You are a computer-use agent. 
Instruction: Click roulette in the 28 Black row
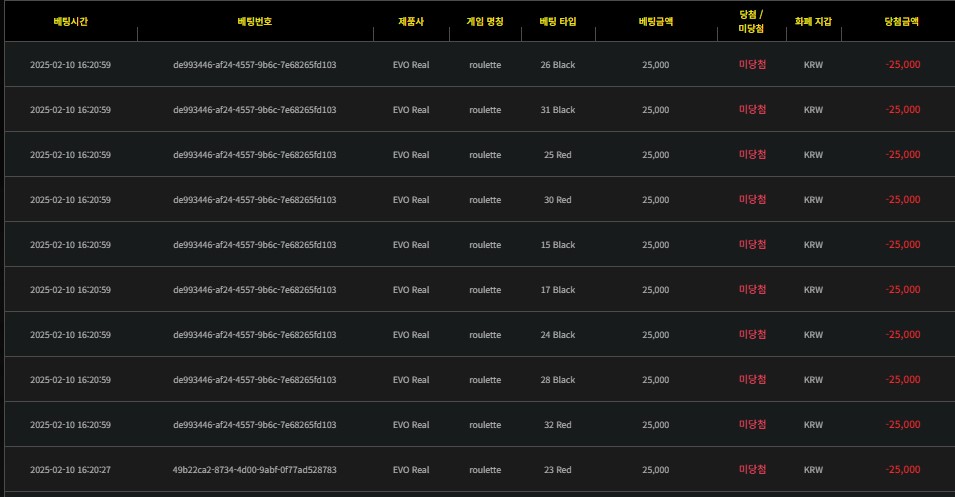coord(485,380)
